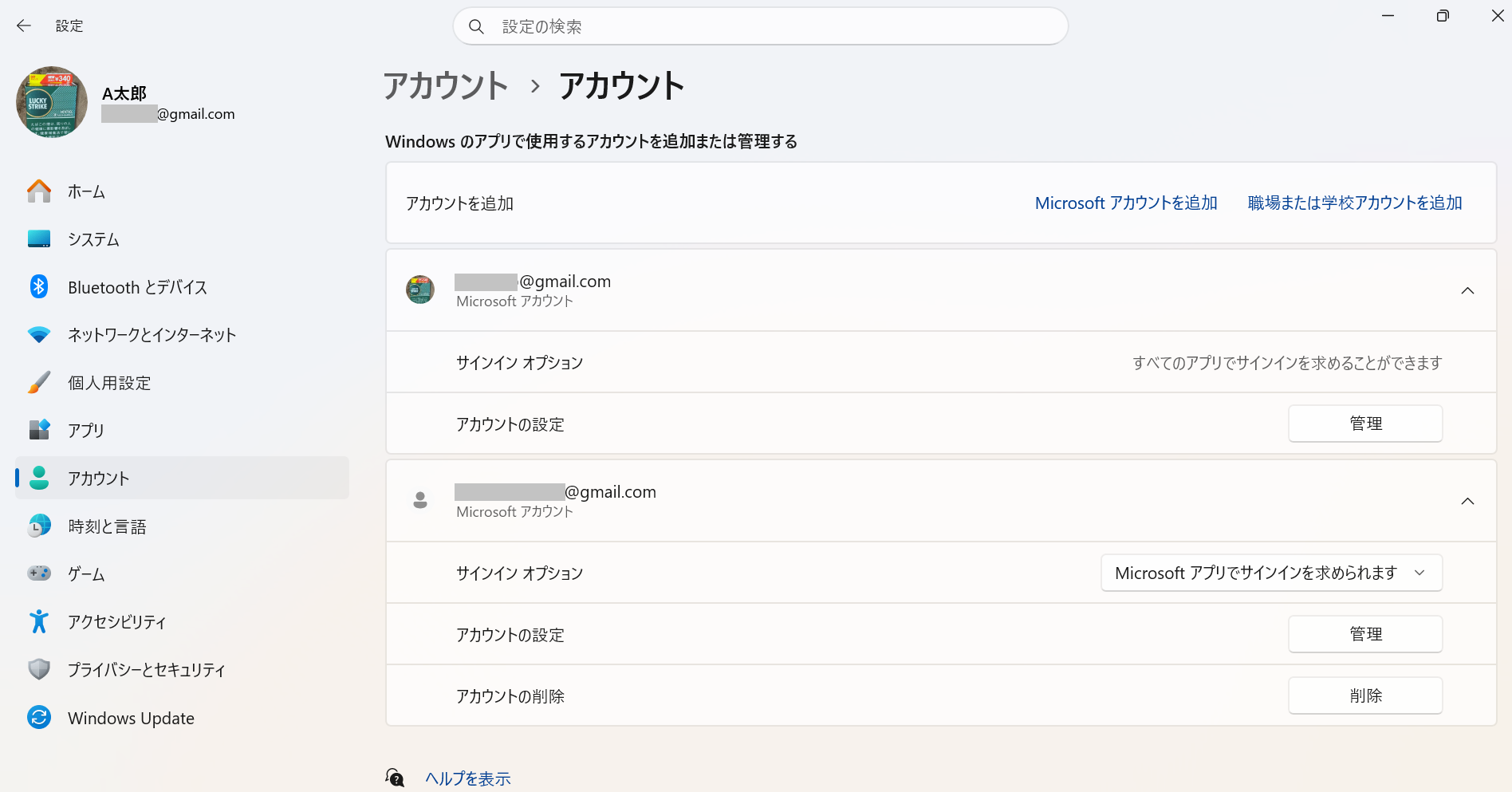Viewport: 1512px width, 792px height.
Task: Open the sign-in option dropdown
Action: 1271,573
